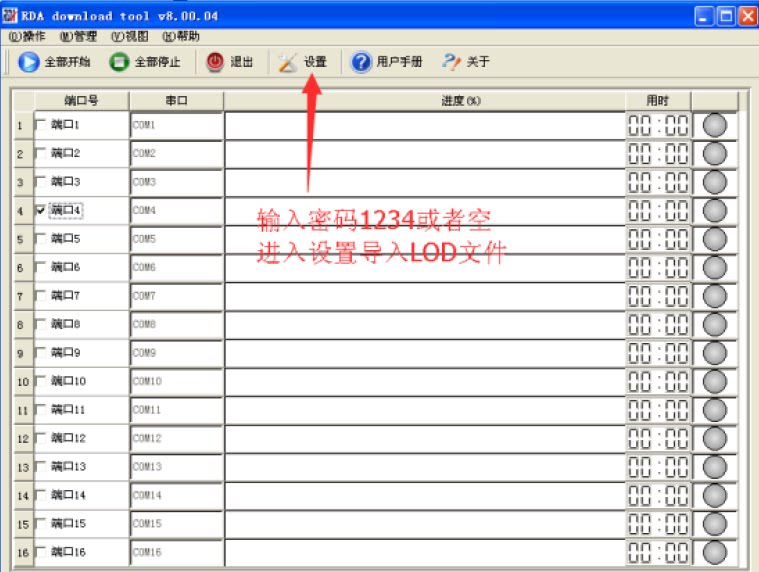This screenshot has width=759, height=572.
Task: Click the COM10 serial port field
Action: [x=177, y=382]
